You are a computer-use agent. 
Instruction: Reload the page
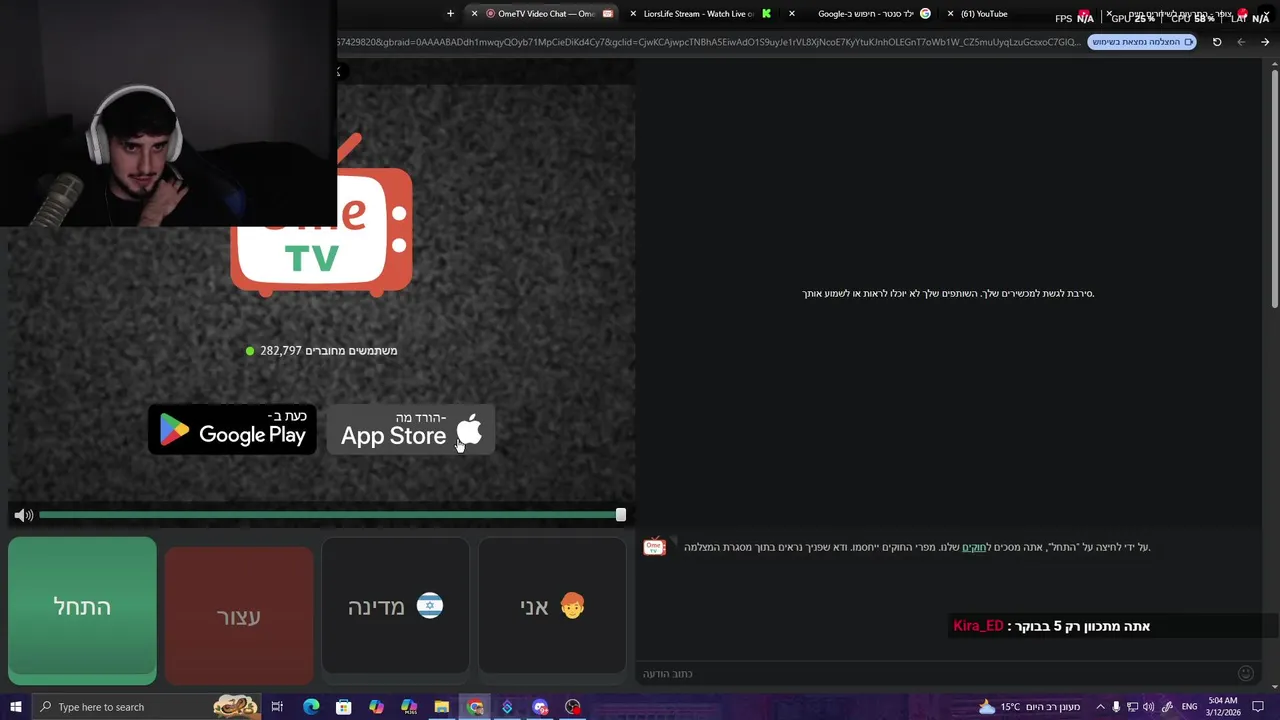(1217, 42)
